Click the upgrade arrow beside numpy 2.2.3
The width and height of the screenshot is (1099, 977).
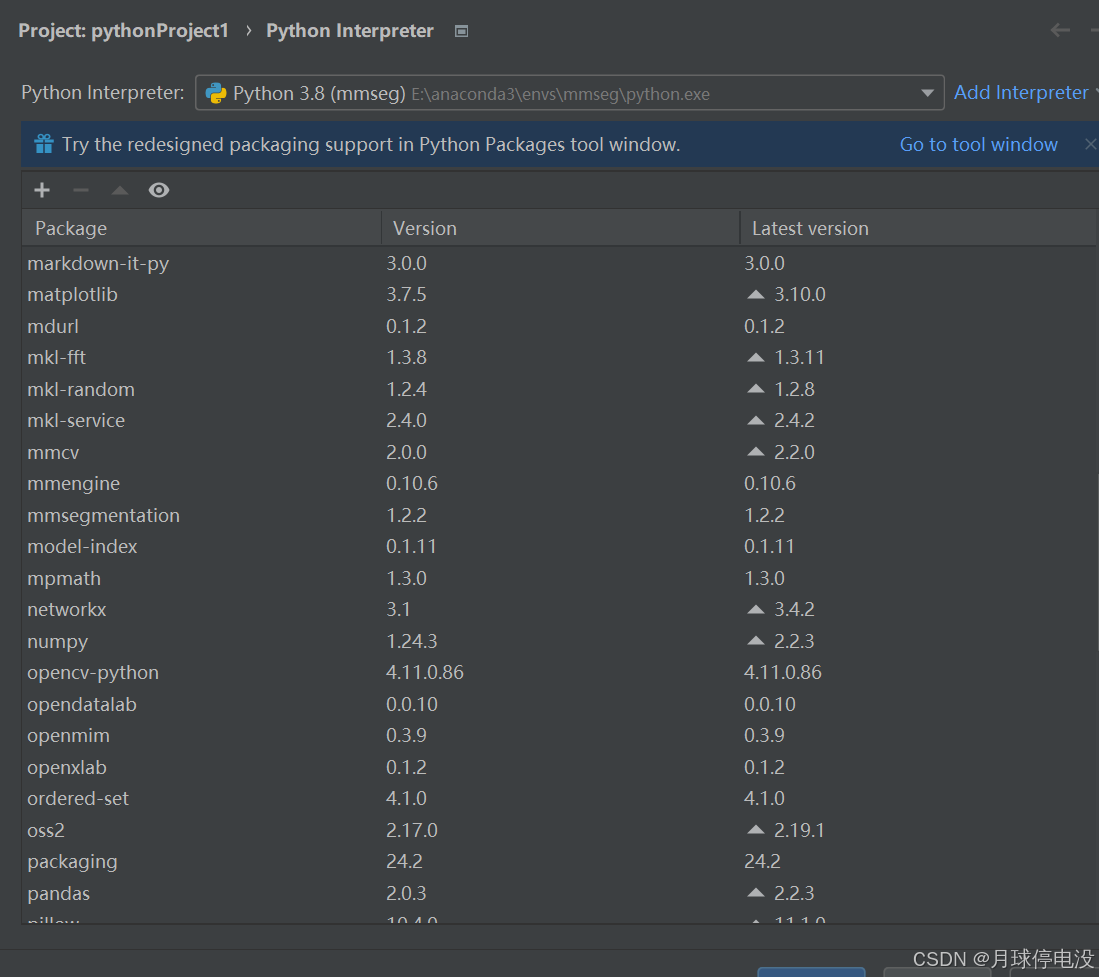click(x=756, y=641)
